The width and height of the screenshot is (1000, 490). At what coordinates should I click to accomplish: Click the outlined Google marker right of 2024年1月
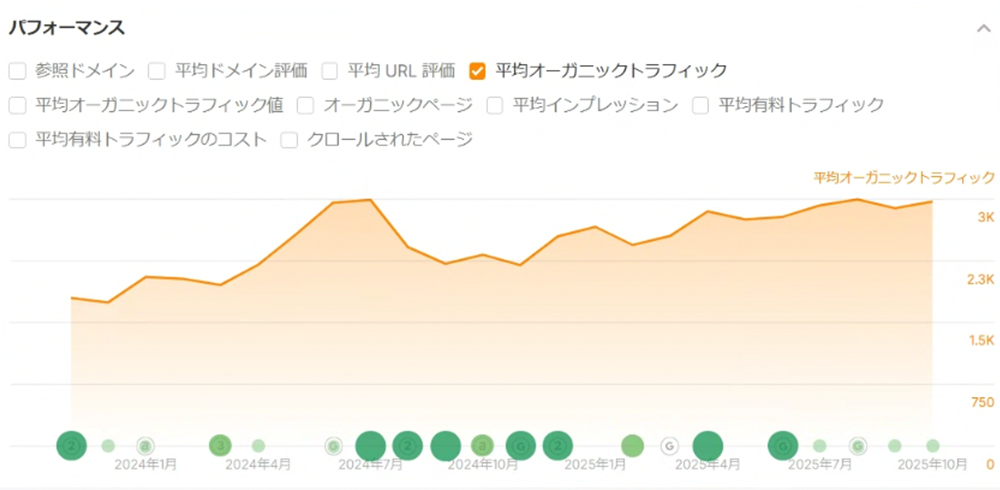coord(145,446)
